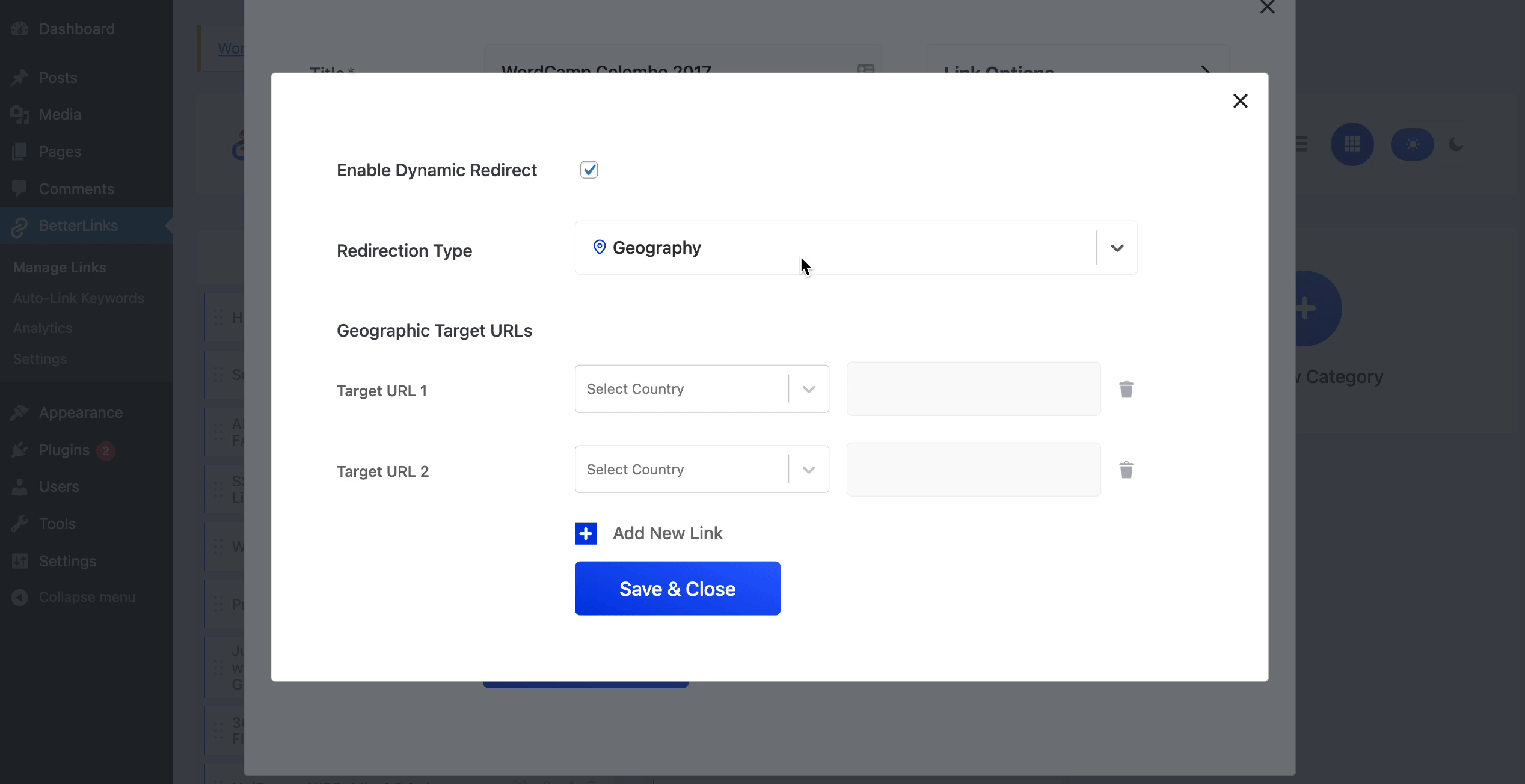This screenshot has height=784, width=1525.
Task: Expand the Redirection Type dropdown arrow
Action: tap(1117, 248)
